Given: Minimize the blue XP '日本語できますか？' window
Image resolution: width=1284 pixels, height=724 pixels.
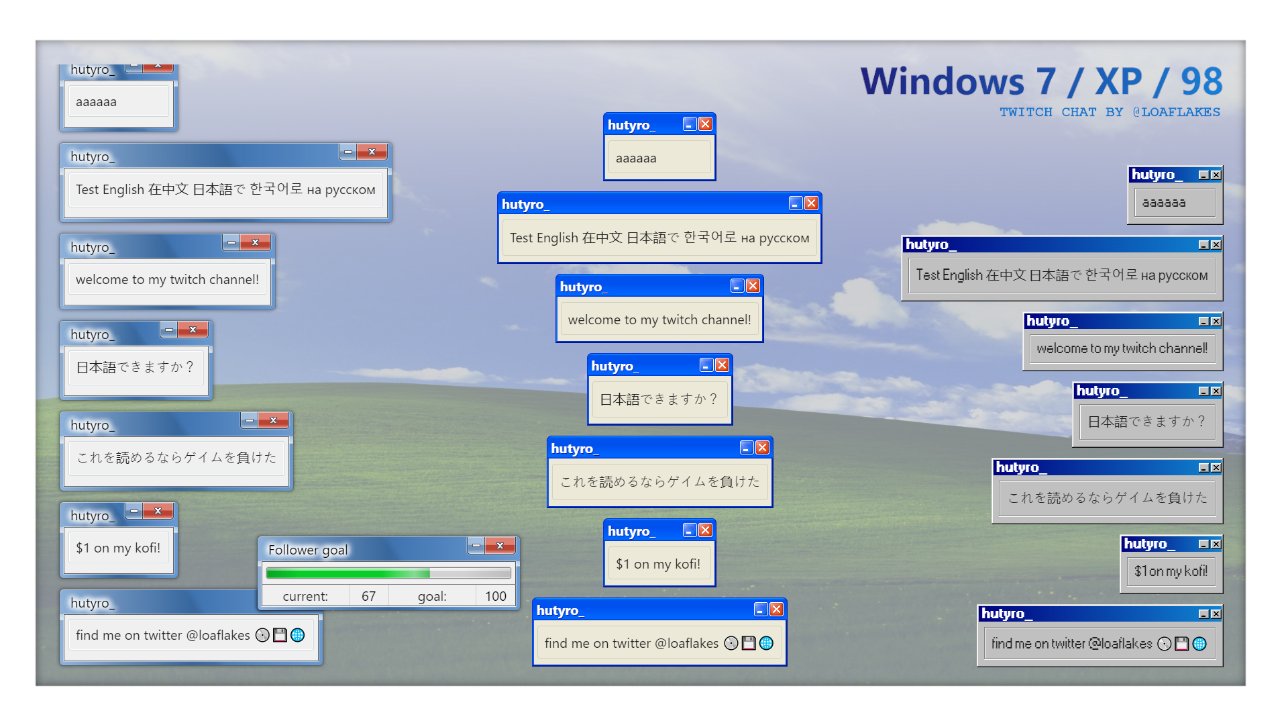Looking at the screenshot, I should pyautogui.click(x=706, y=365).
